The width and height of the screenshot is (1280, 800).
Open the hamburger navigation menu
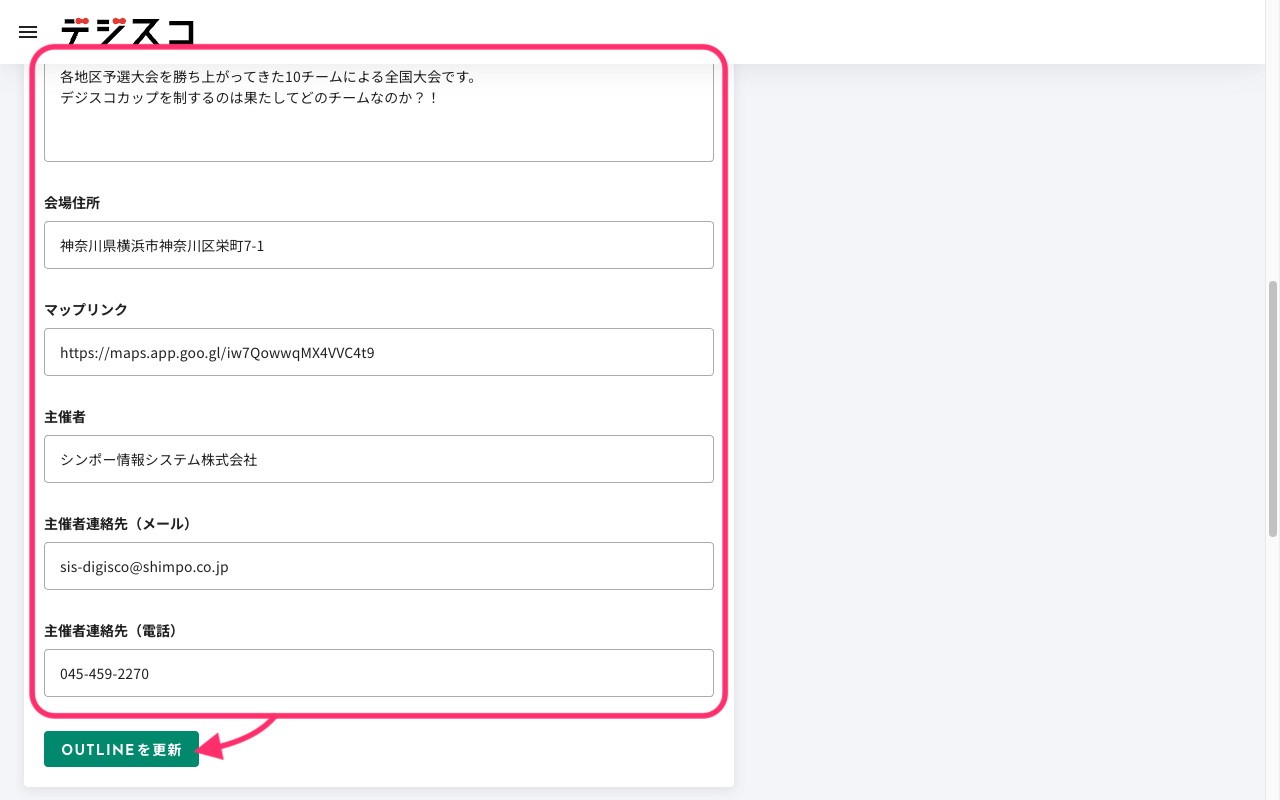28,32
